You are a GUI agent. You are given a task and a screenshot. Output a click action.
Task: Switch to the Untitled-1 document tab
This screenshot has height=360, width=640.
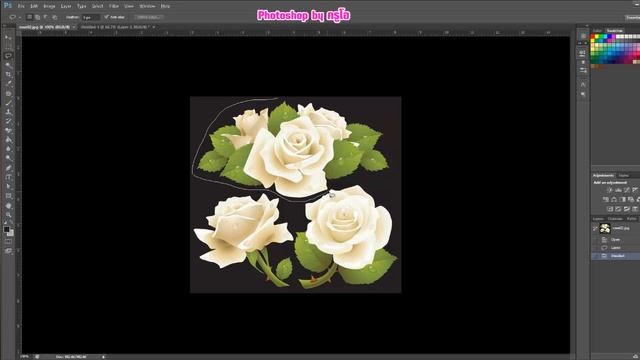pyautogui.click(x=115, y=27)
